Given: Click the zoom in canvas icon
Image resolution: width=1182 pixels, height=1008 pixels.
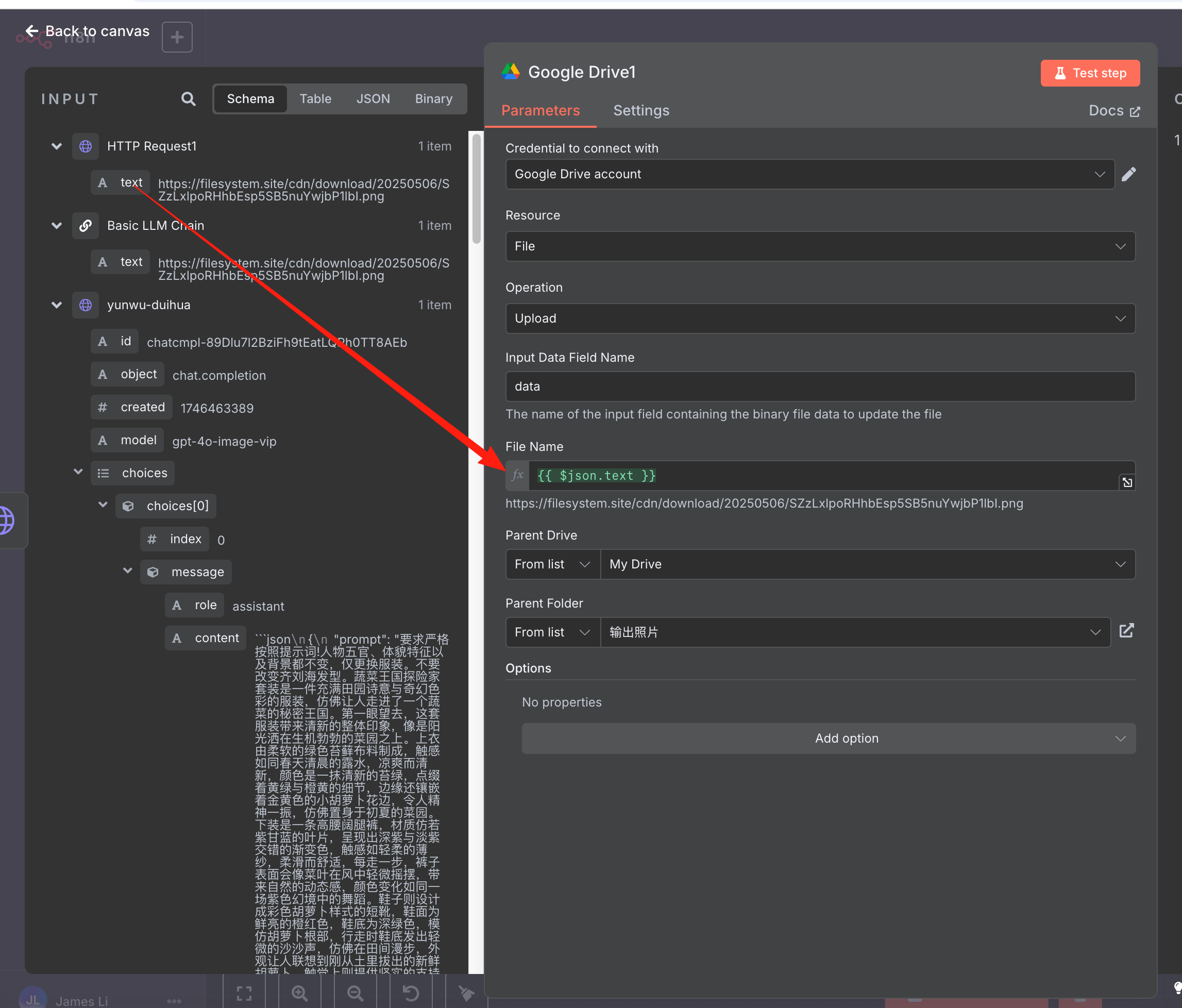Looking at the screenshot, I should pyautogui.click(x=299, y=993).
